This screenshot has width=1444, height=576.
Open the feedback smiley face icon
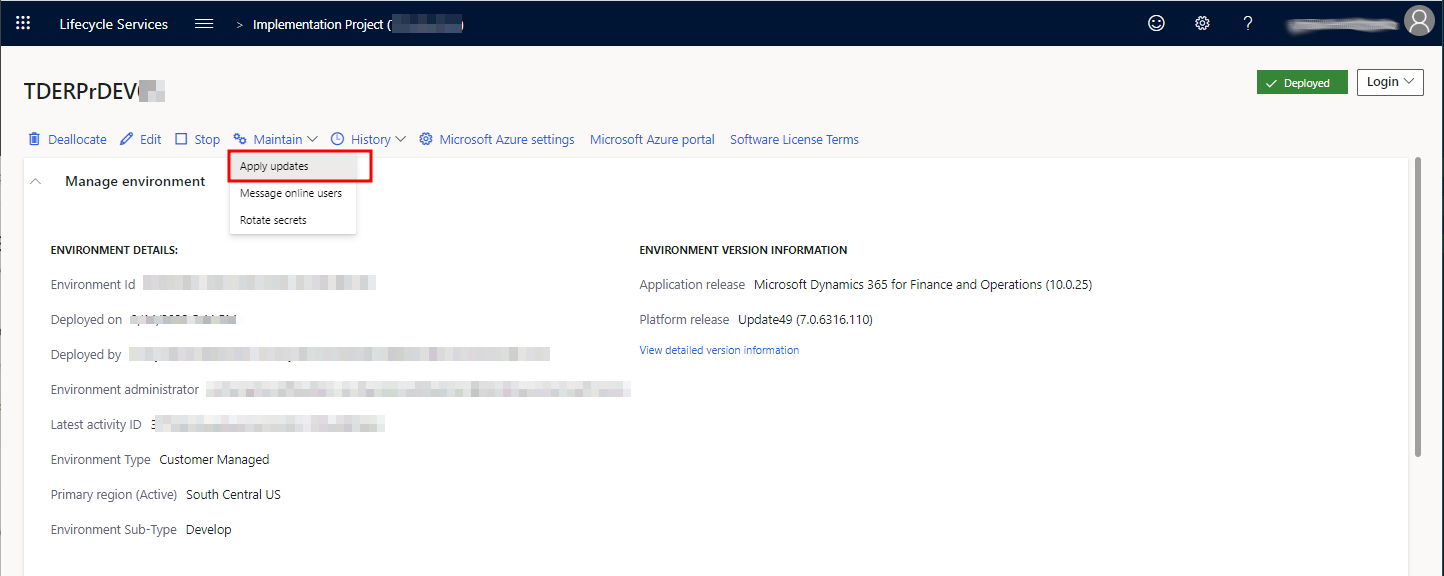coord(1156,23)
